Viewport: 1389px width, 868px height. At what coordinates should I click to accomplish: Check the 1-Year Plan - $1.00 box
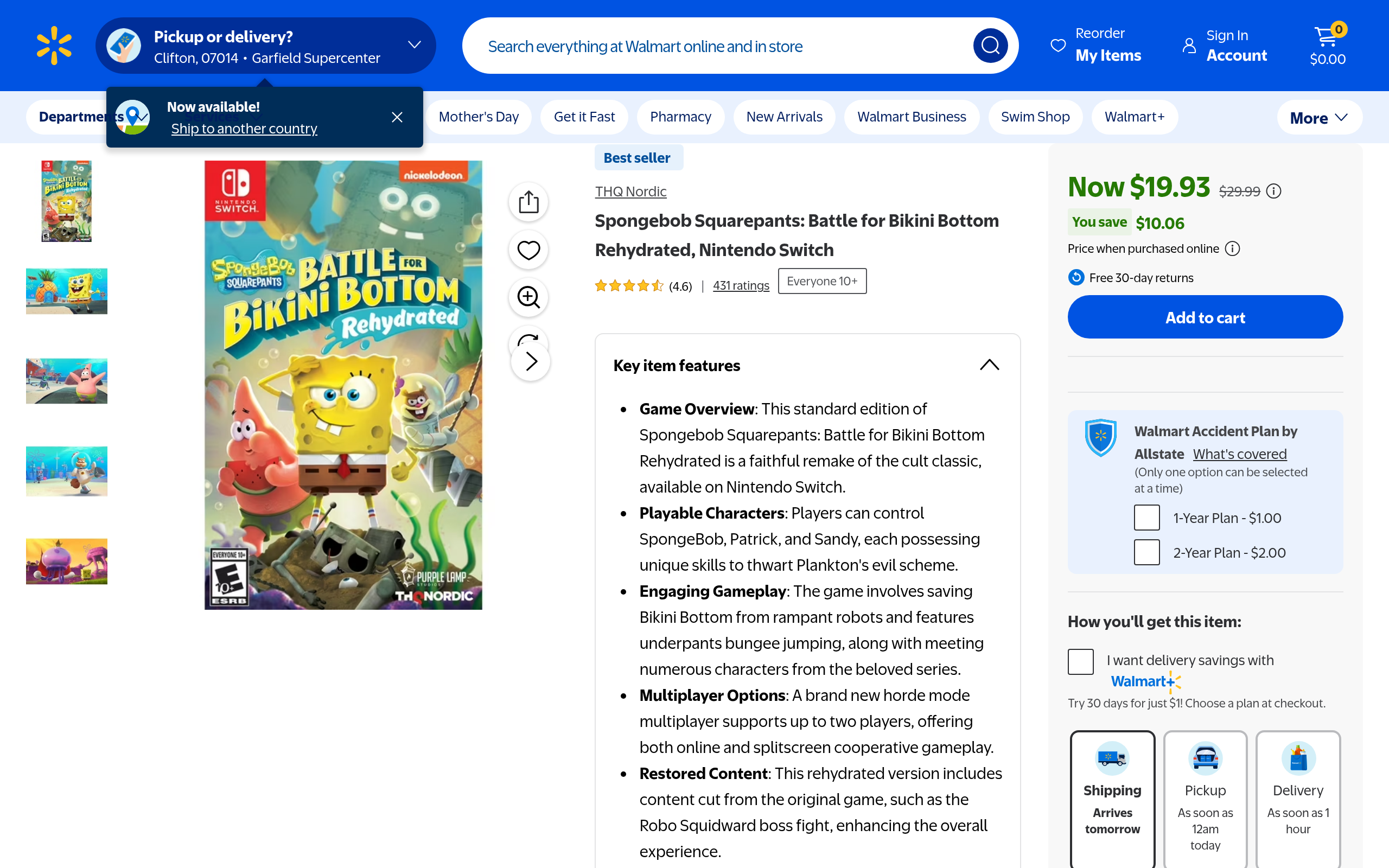[1147, 518]
